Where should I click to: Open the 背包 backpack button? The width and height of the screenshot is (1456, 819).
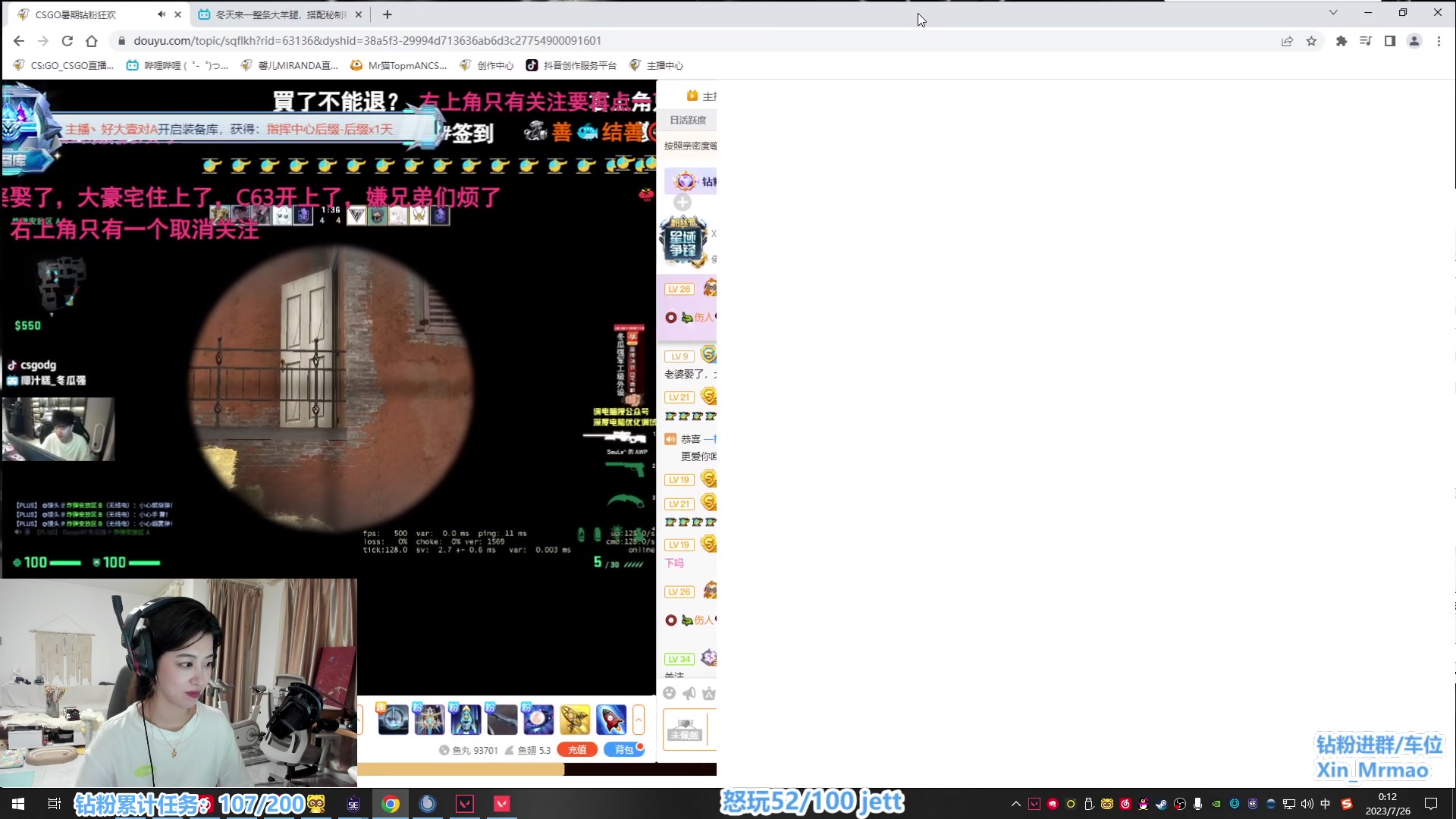tap(623, 749)
